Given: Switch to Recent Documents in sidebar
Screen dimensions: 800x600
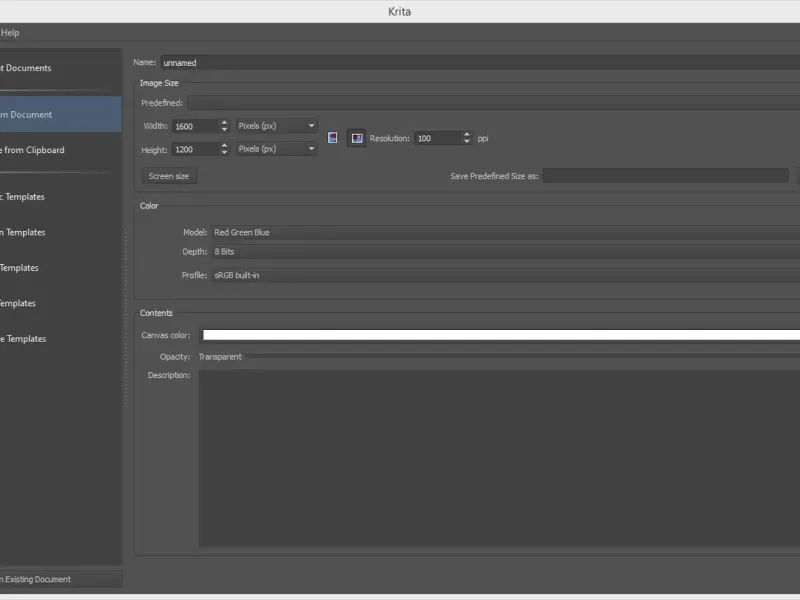Looking at the screenshot, I should 26,68.
